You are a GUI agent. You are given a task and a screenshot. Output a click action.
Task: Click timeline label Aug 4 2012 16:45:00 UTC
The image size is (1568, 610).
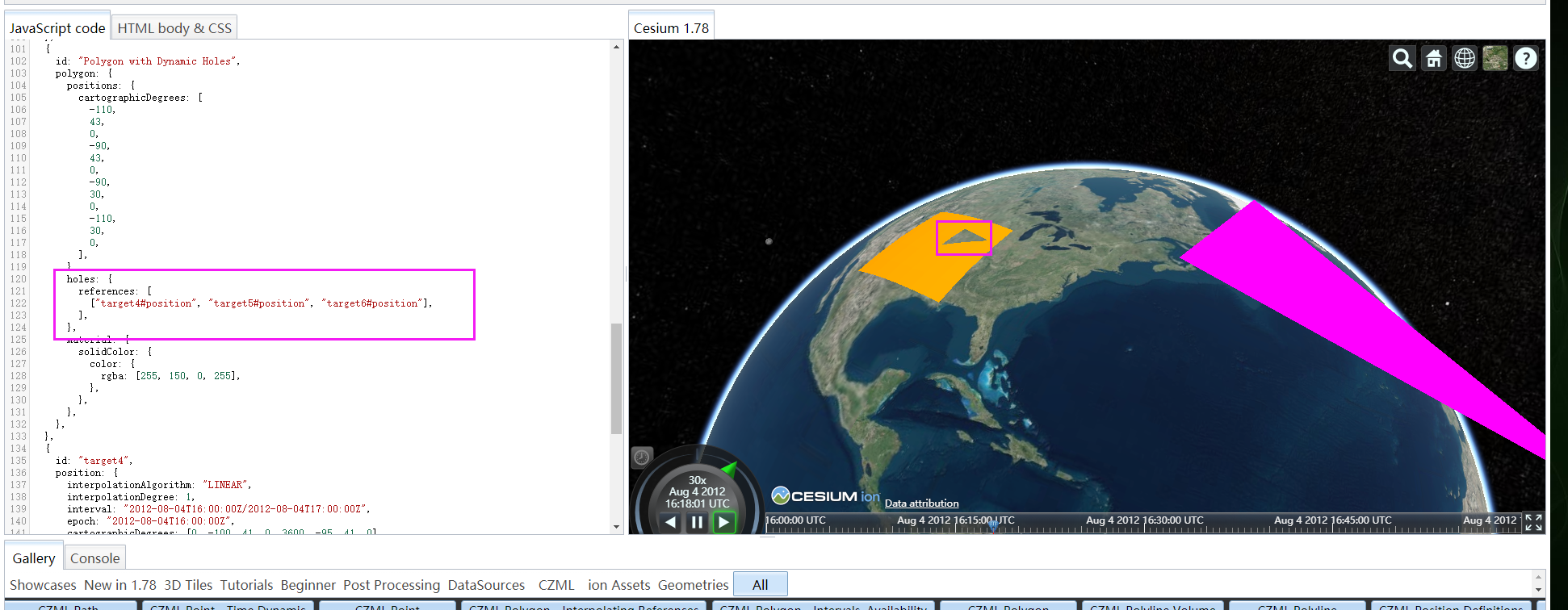1332,520
